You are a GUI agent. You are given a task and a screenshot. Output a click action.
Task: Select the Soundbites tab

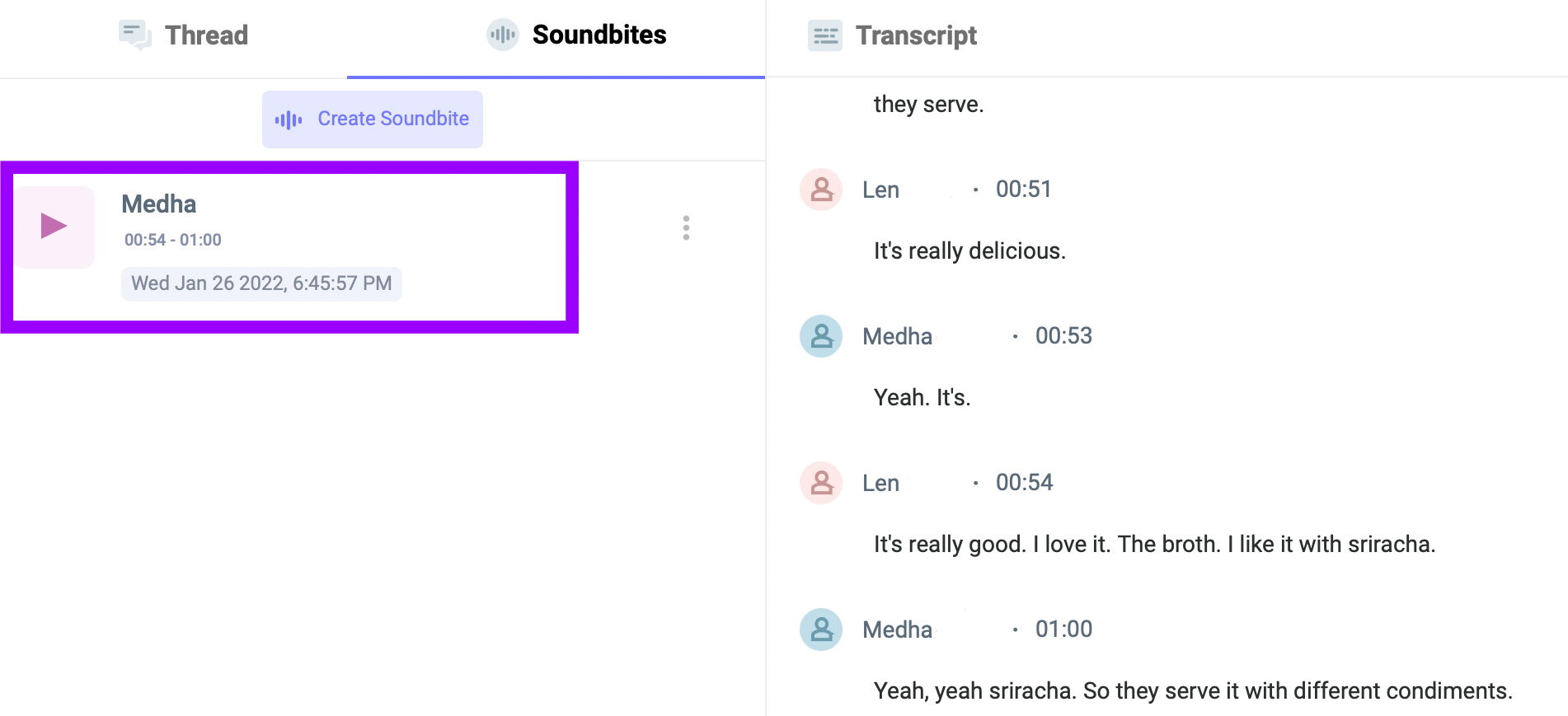pos(577,35)
